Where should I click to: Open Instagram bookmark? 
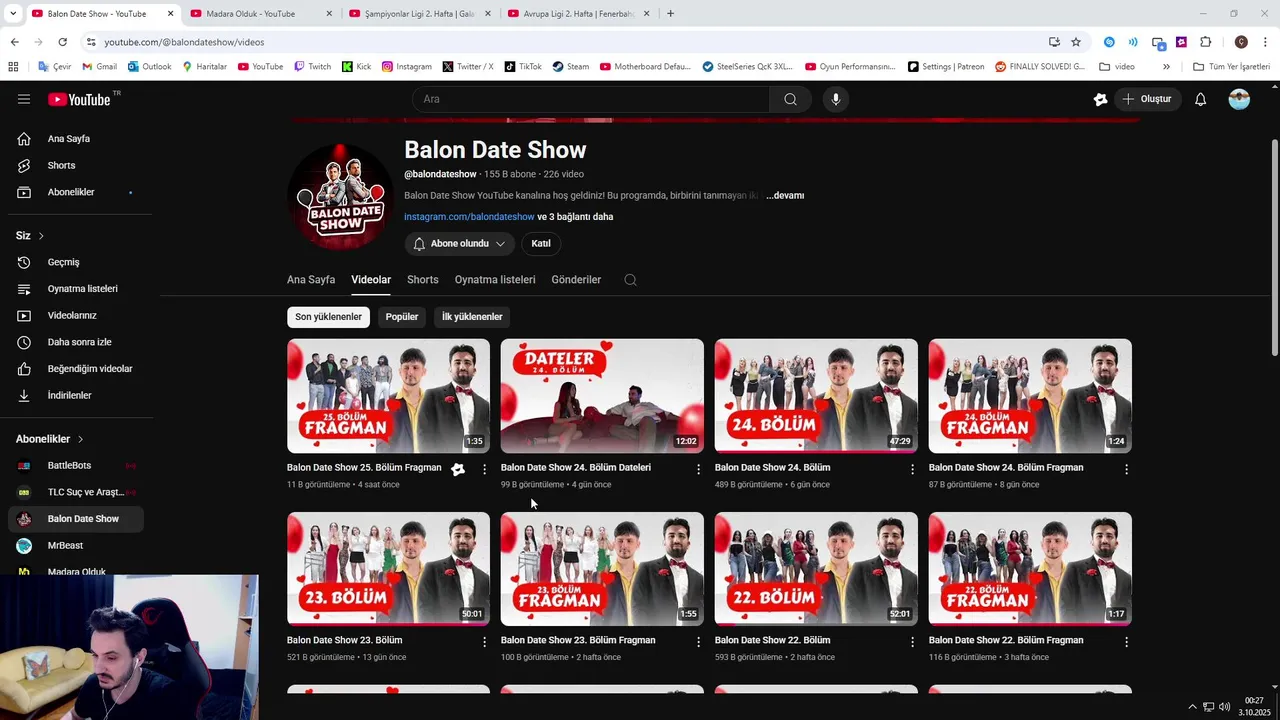[x=406, y=67]
